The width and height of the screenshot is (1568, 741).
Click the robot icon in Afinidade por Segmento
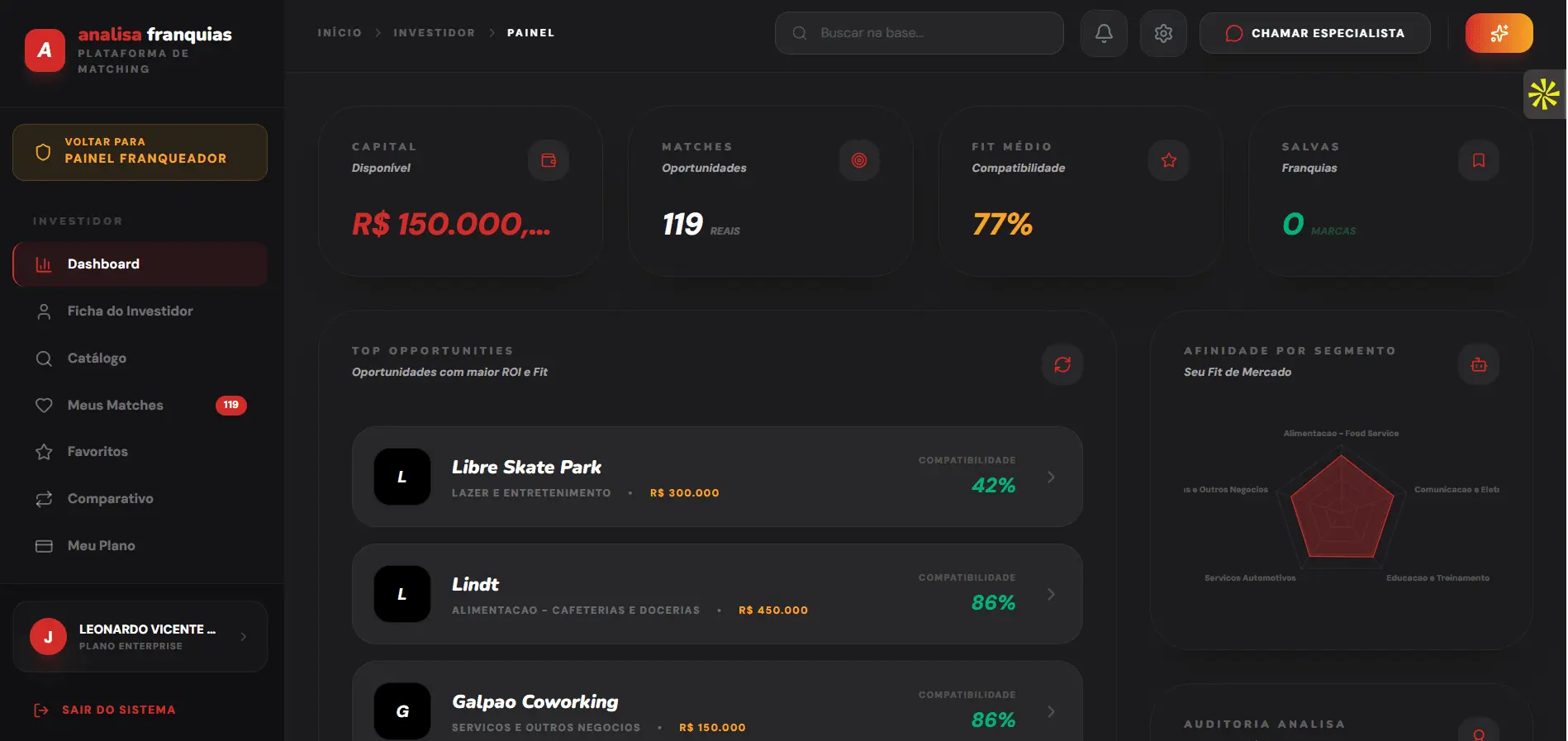1479,364
